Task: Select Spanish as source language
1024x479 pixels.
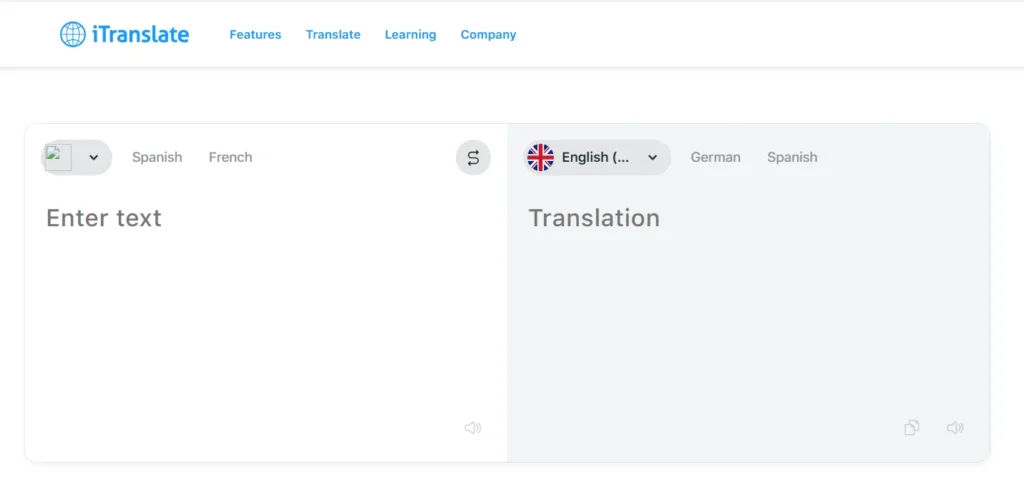Action: pyautogui.click(x=157, y=157)
